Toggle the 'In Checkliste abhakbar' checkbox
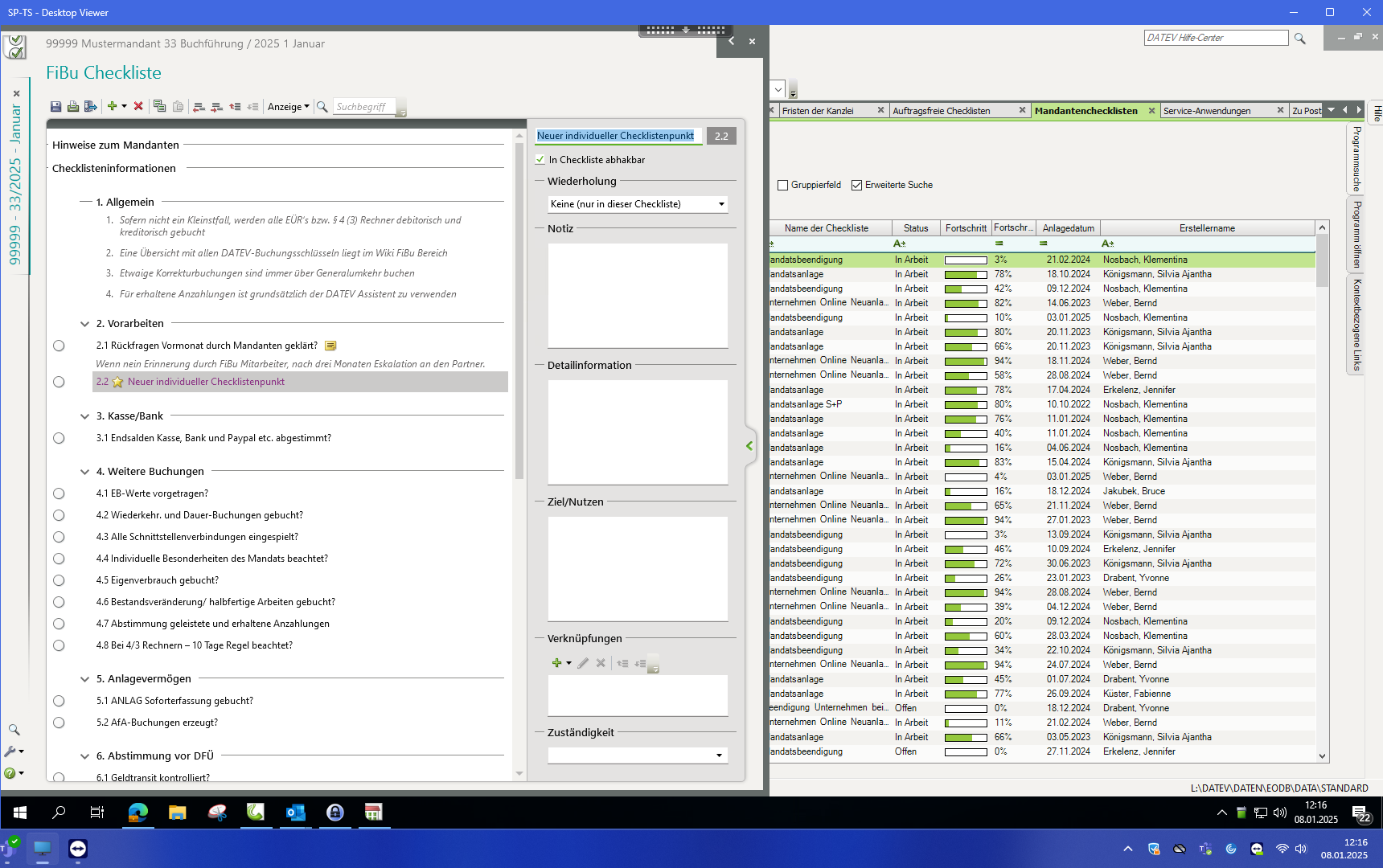The height and width of the screenshot is (868, 1383). tap(540, 160)
